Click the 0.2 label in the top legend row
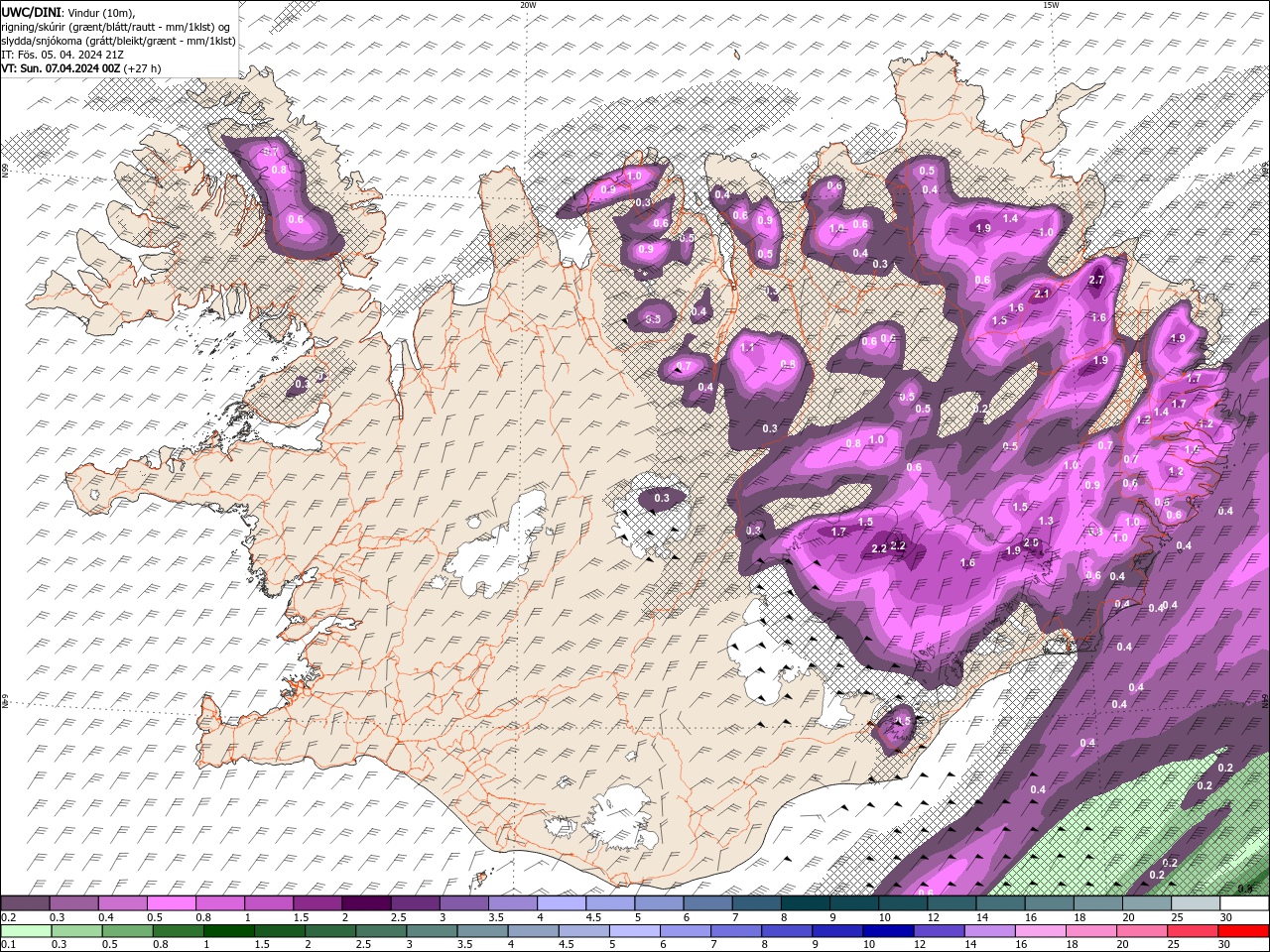This screenshot has height=952, width=1270. [7, 917]
